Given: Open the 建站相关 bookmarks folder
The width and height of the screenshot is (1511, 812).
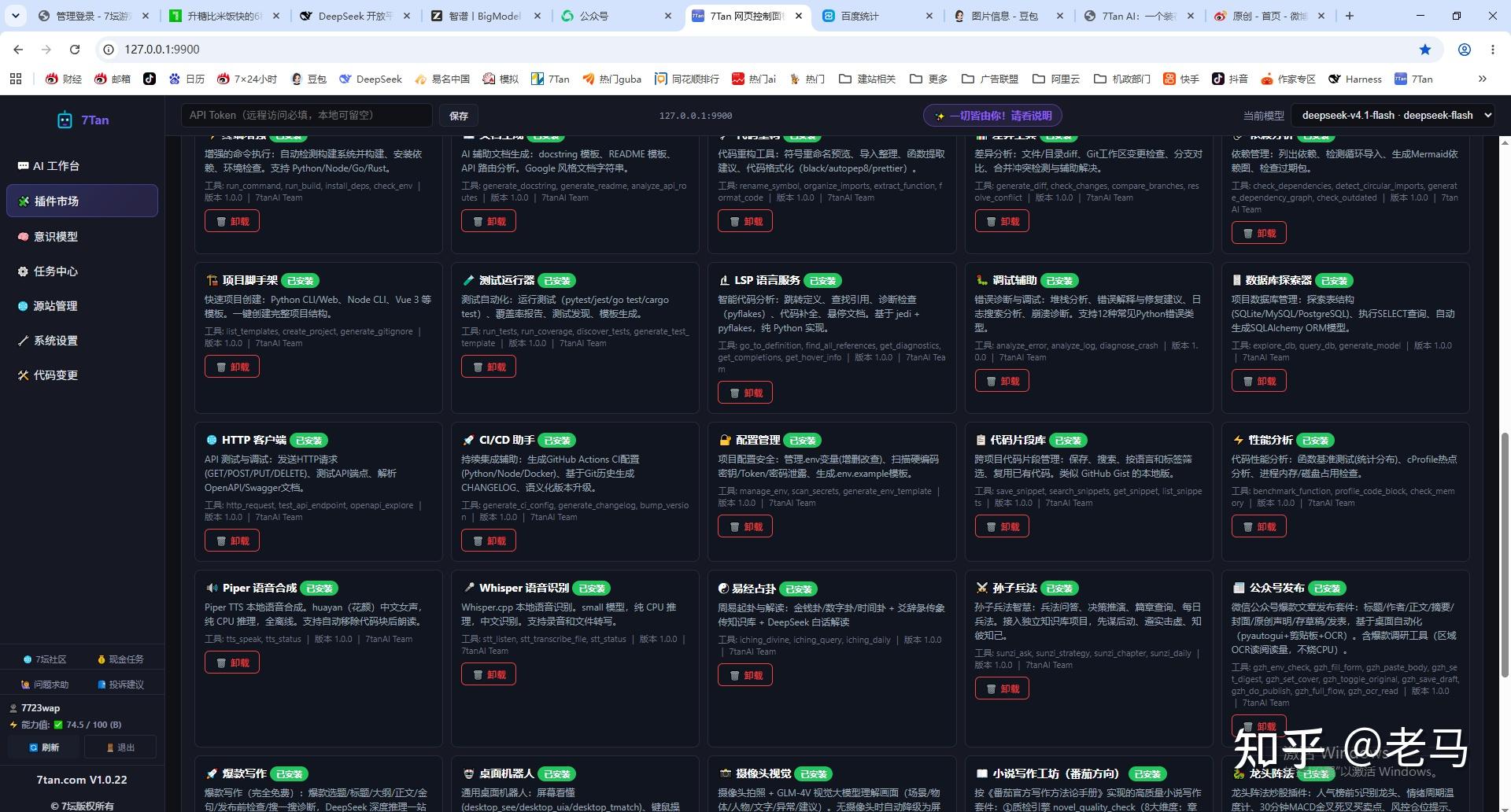Looking at the screenshot, I should (x=867, y=79).
